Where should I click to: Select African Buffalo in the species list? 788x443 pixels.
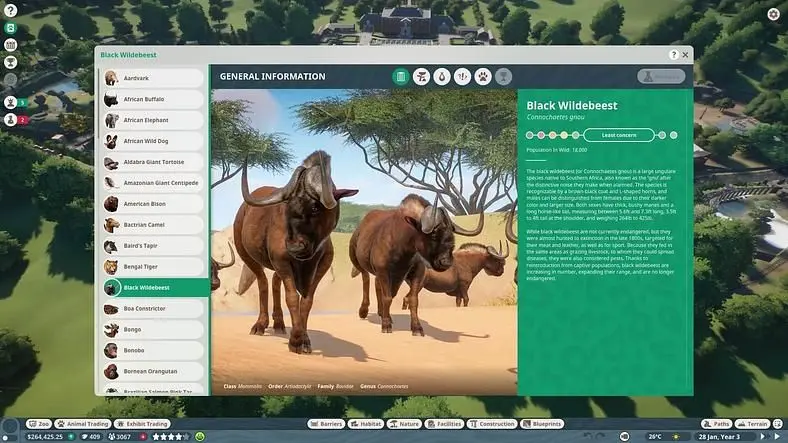pos(153,99)
